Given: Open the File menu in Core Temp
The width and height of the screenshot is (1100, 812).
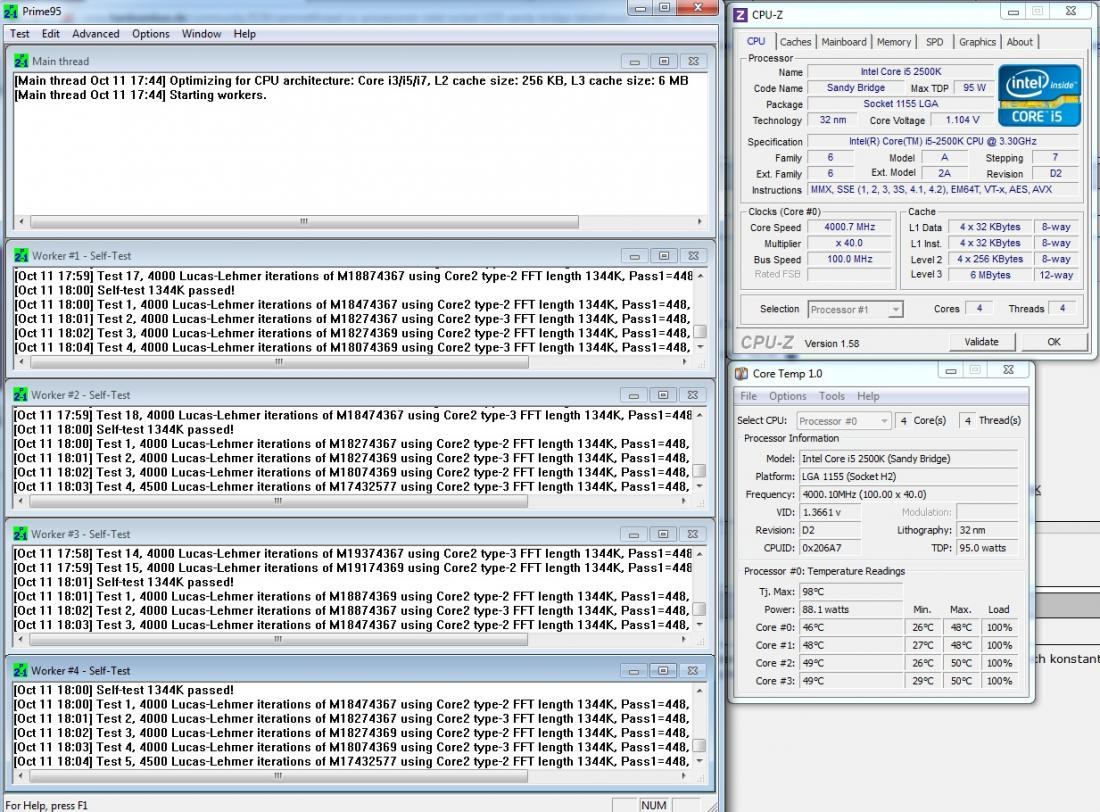Looking at the screenshot, I should click(749, 396).
